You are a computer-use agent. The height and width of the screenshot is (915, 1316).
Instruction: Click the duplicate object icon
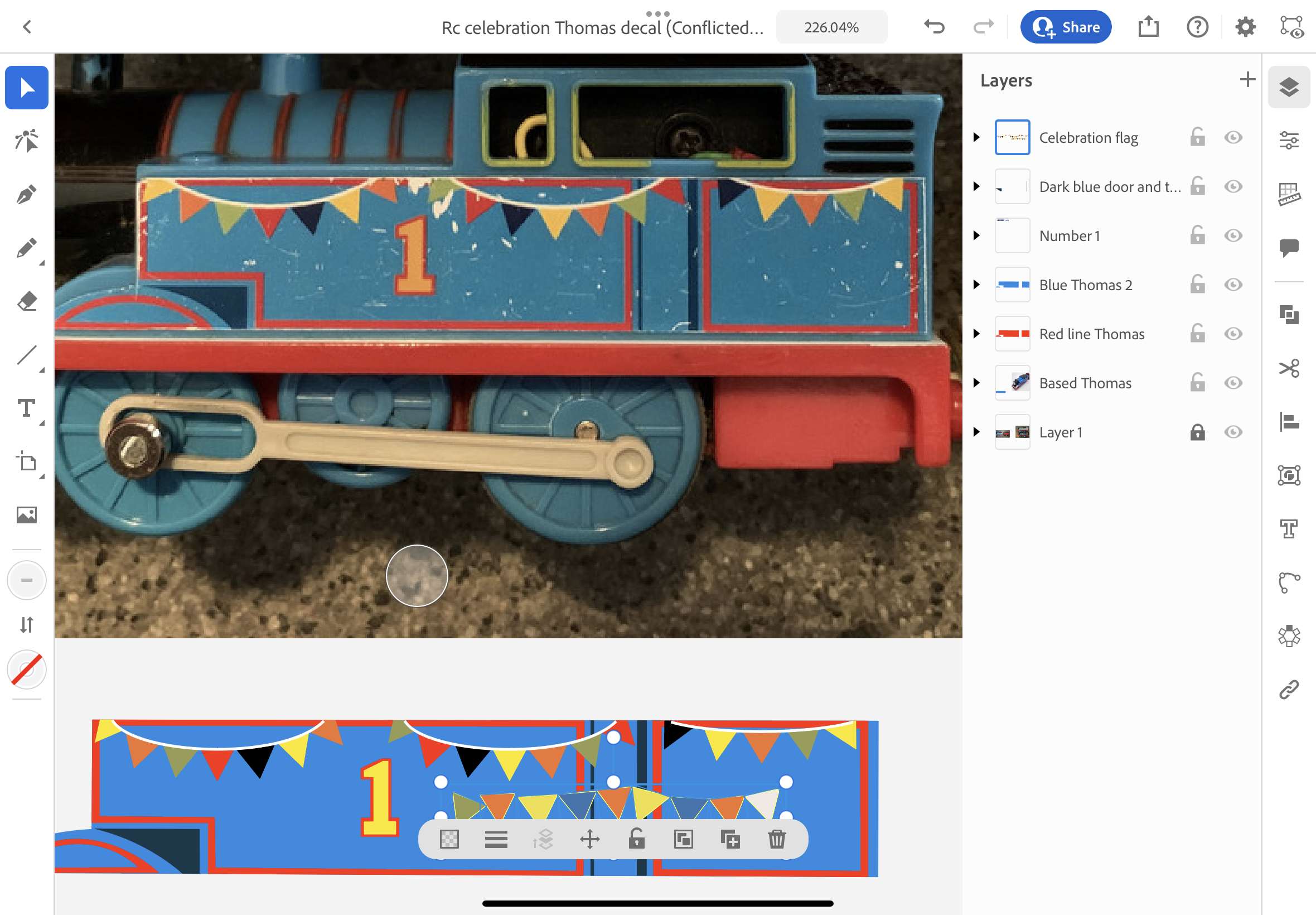[x=730, y=839]
